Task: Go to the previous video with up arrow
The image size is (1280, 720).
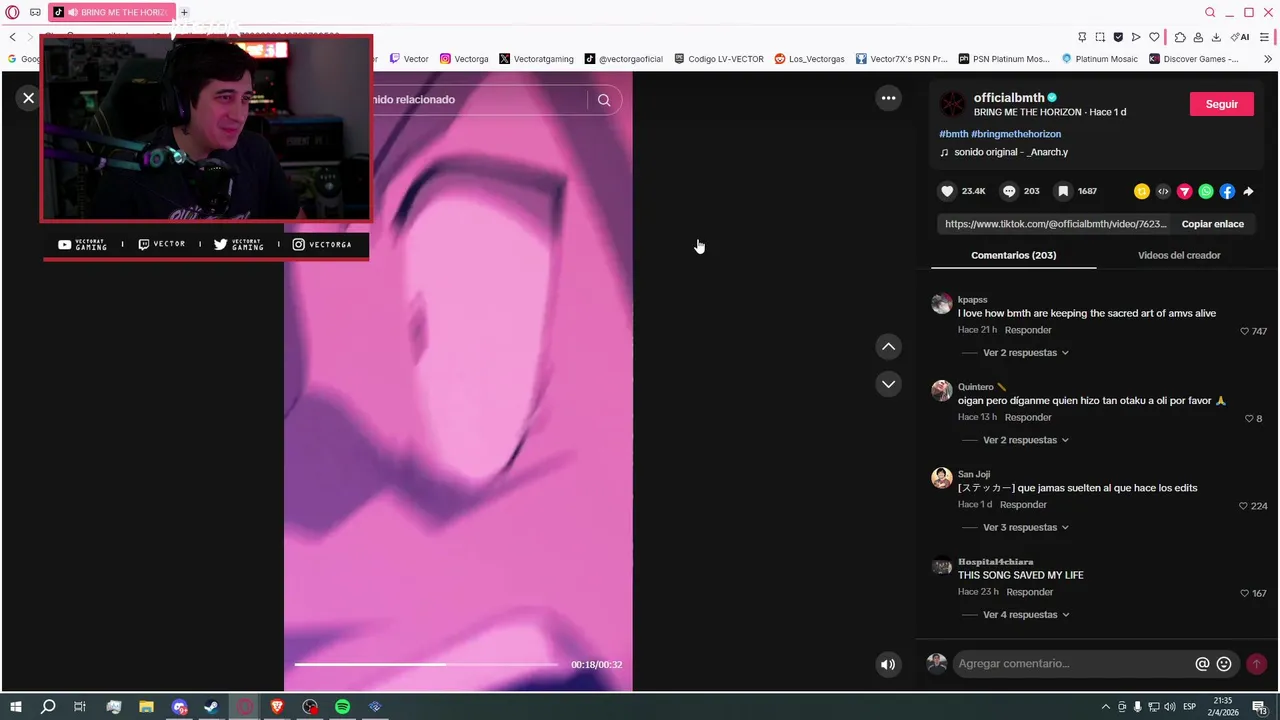Action: click(888, 347)
